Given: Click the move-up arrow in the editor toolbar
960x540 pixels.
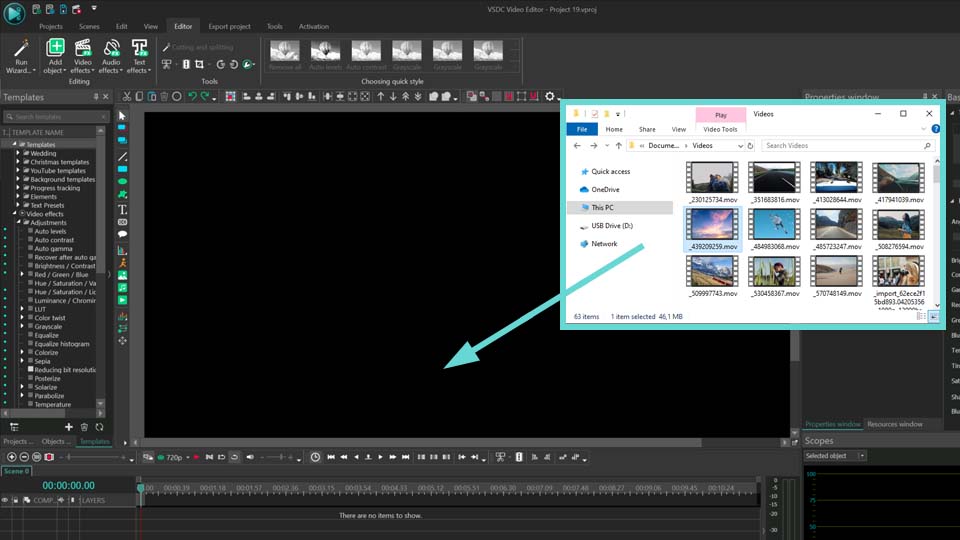Looking at the screenshot, I should 381,97.
